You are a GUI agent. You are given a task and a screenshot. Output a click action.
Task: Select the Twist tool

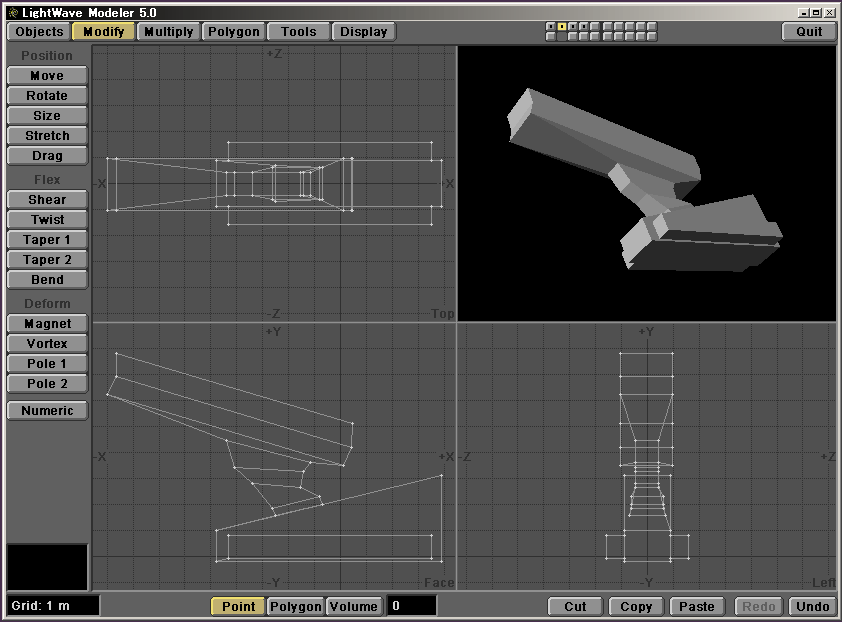[x=47, y=220]
